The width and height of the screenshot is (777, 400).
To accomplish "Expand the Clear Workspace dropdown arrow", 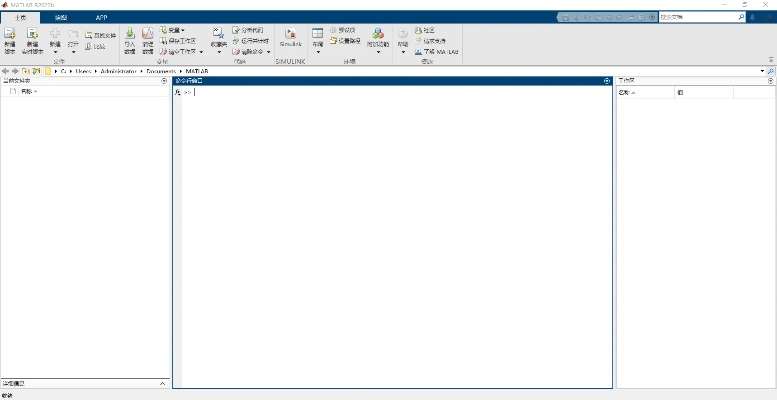I will tap(201, 51).
